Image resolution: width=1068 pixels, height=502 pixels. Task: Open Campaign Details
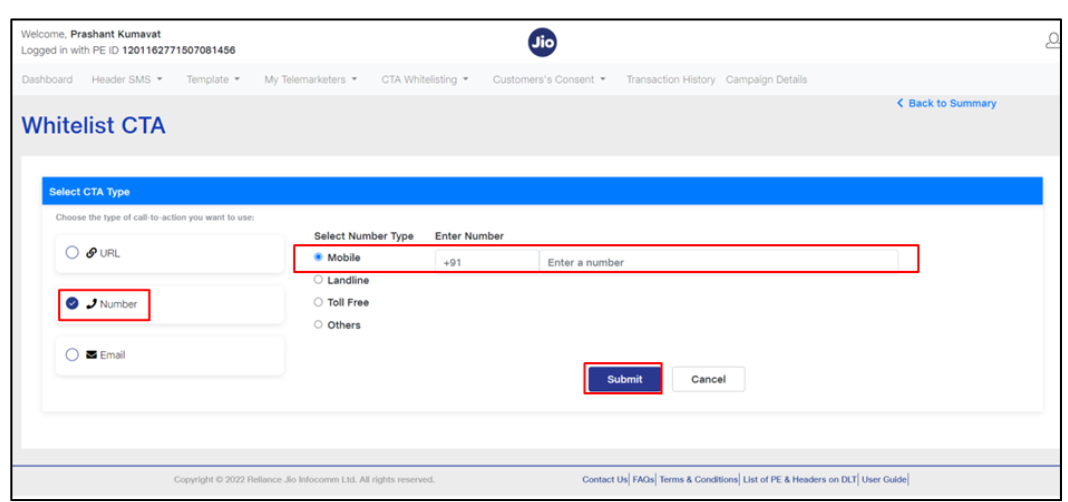[x=766, y=80]
